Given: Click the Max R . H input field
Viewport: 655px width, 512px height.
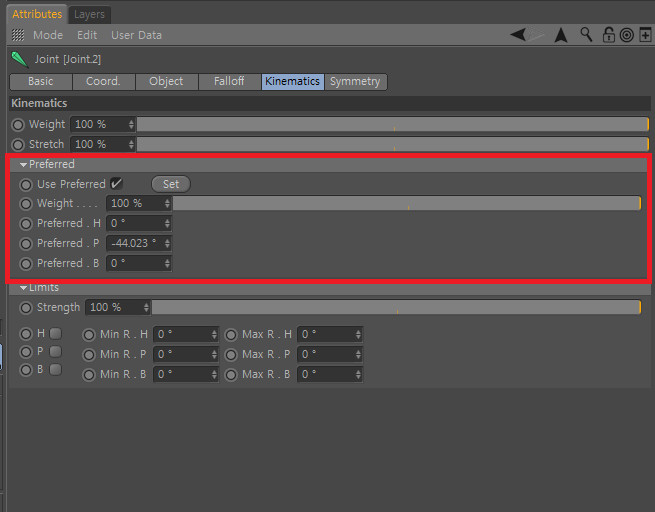Looking at the screenshot, I should click(330, 334).
